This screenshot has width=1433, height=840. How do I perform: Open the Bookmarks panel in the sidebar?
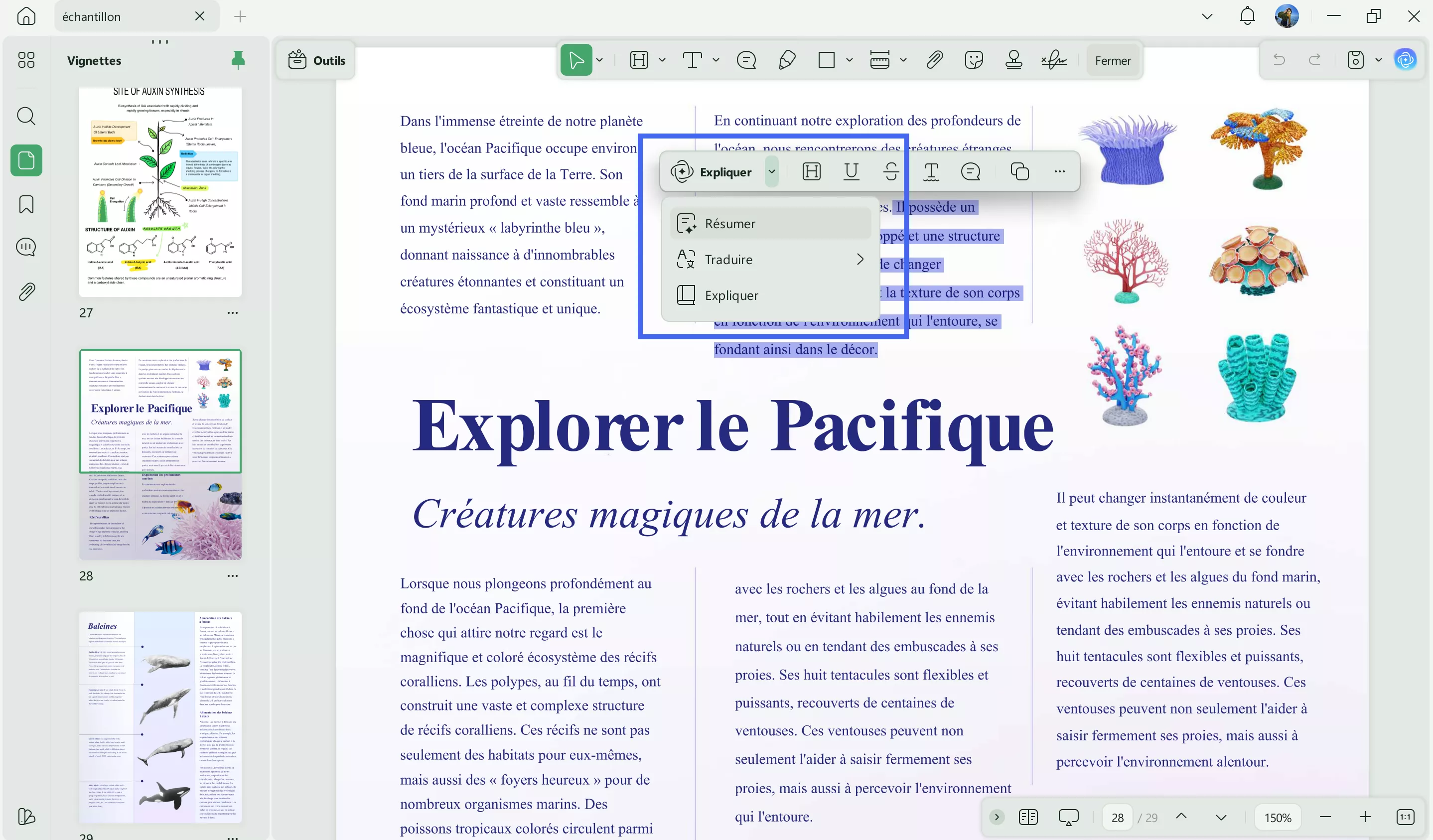click(26, 204)
